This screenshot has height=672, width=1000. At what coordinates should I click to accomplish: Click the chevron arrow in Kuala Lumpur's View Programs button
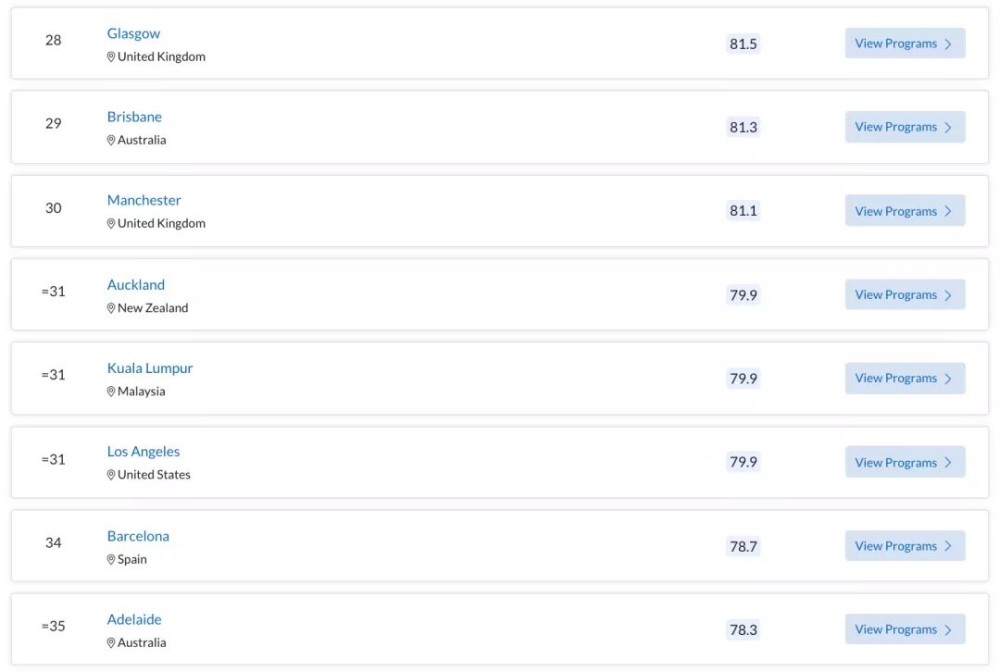click(948, 379)
